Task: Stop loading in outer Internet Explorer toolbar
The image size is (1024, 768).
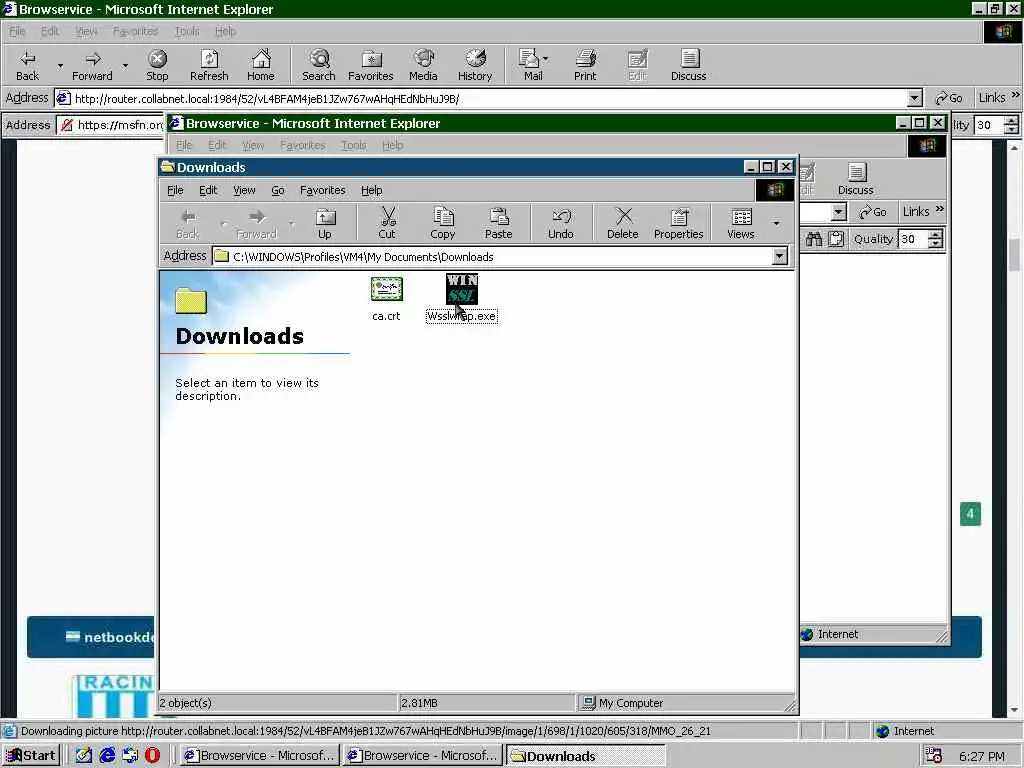Action: 157,65
